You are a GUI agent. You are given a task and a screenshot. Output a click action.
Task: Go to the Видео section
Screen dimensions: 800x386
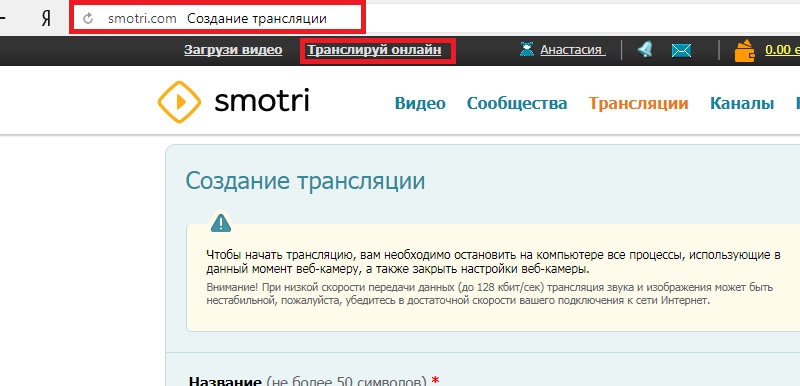420,104
